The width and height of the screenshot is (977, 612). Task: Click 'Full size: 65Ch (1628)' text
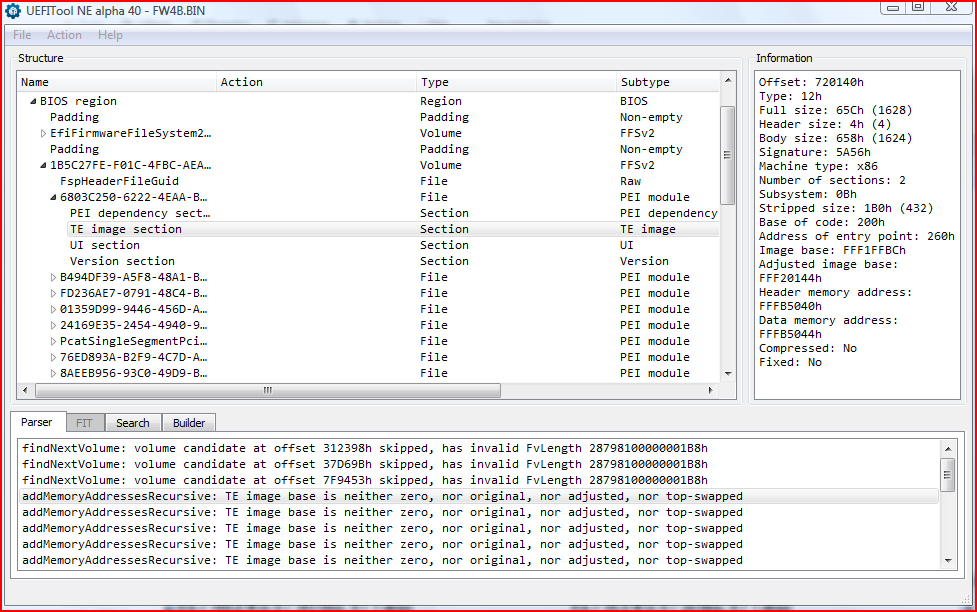click(836, 110)
